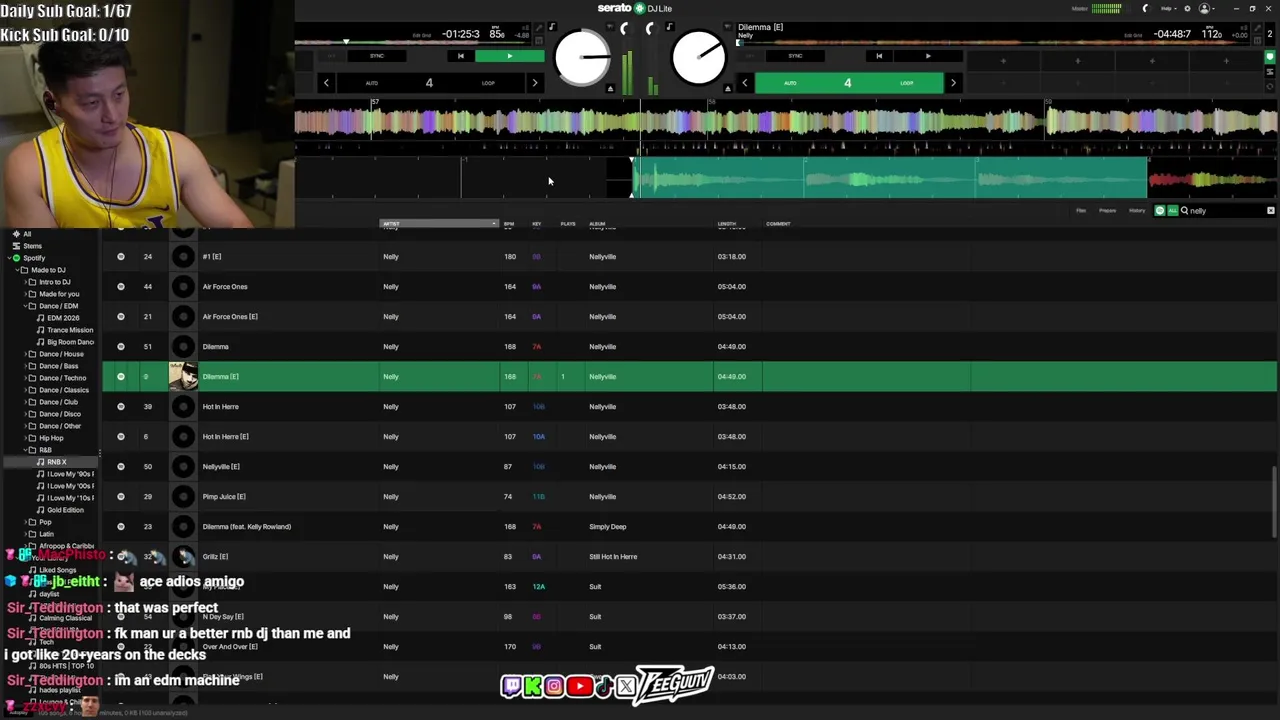
Task: Select the All crate
Action: click(x=27, y=234)
